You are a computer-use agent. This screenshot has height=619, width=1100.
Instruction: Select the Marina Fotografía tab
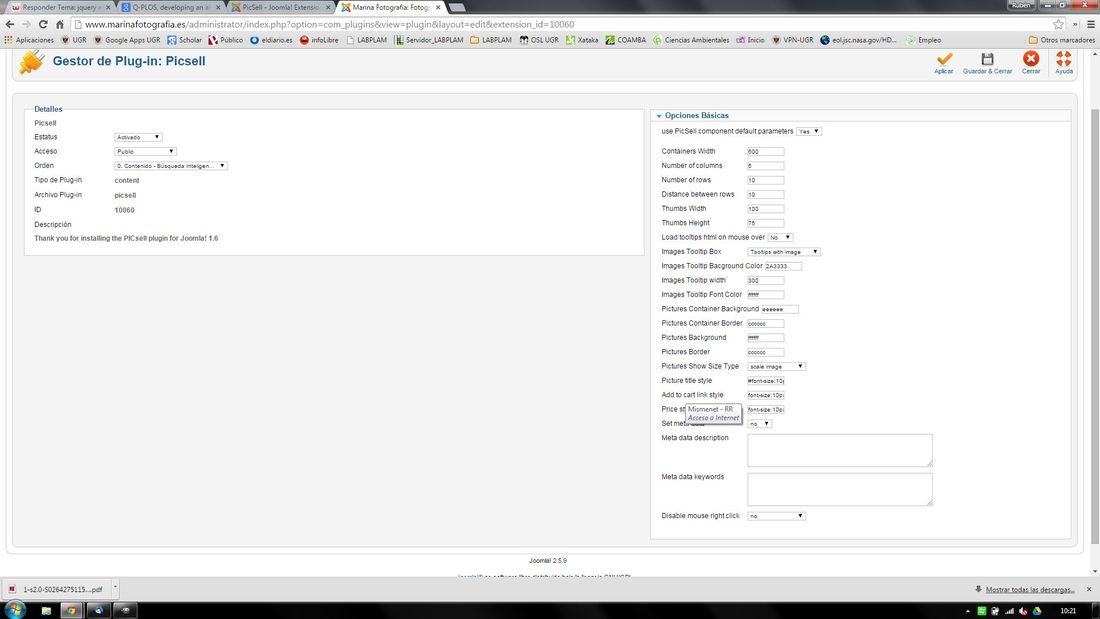(391, 7)
